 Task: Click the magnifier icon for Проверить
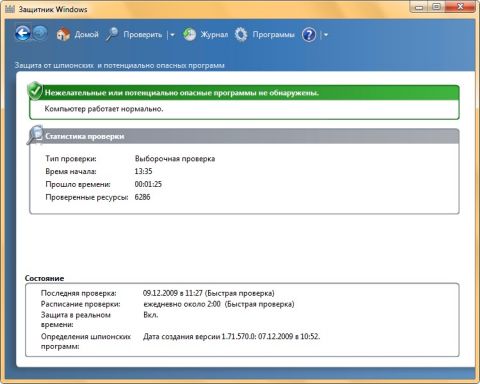tap(112, 34)
